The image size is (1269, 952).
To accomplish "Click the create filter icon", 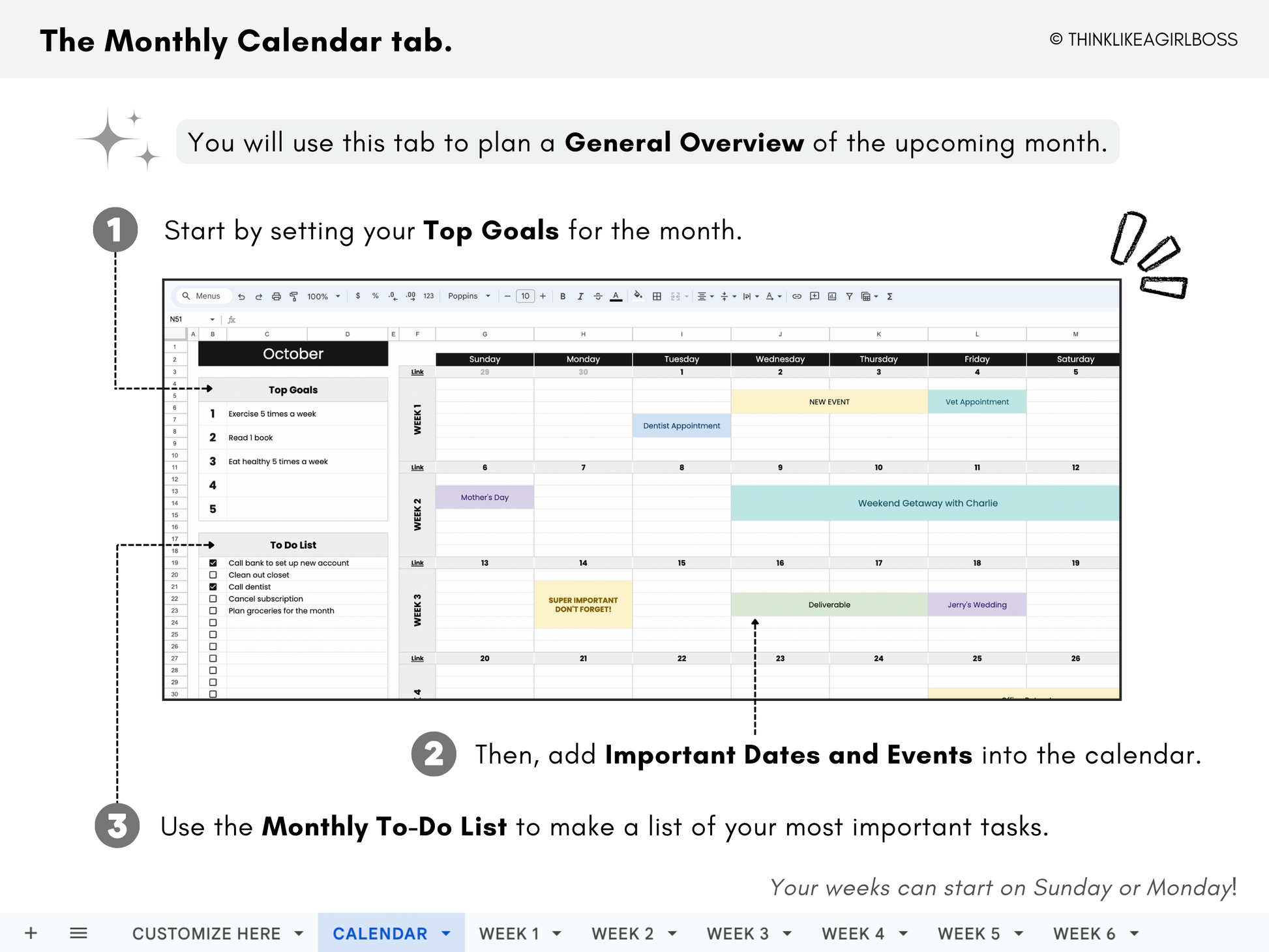I will [849, 297].
